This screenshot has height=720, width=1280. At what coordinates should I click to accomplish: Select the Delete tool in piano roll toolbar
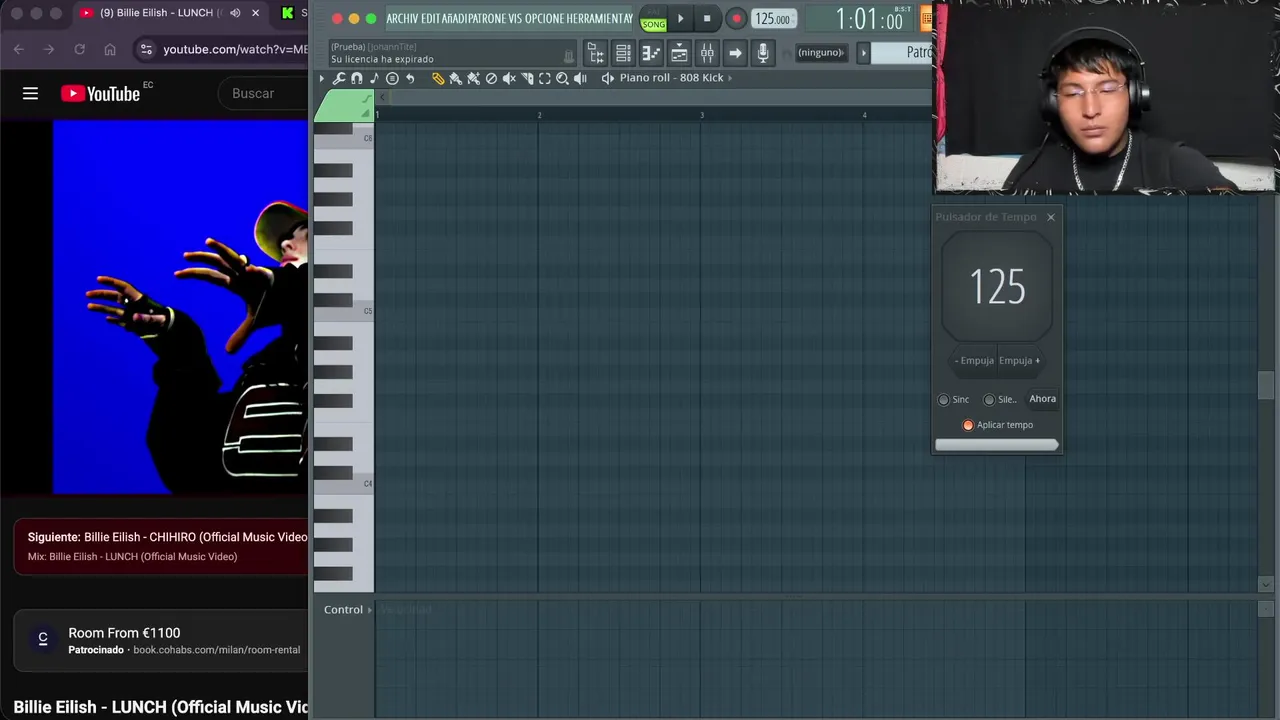coord(491,78)
